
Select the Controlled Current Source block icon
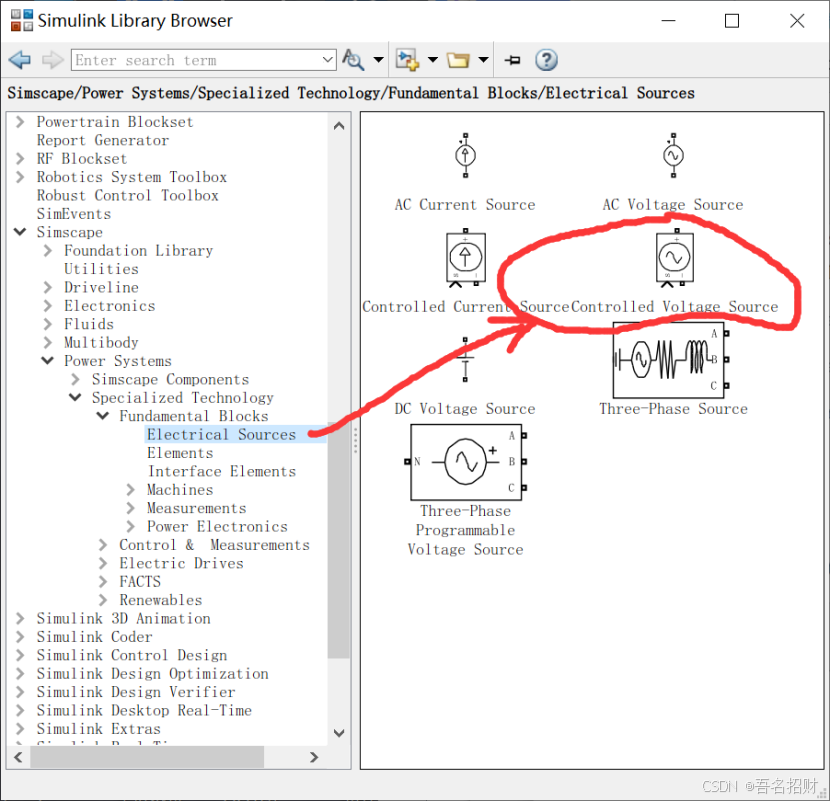(466, 259)
